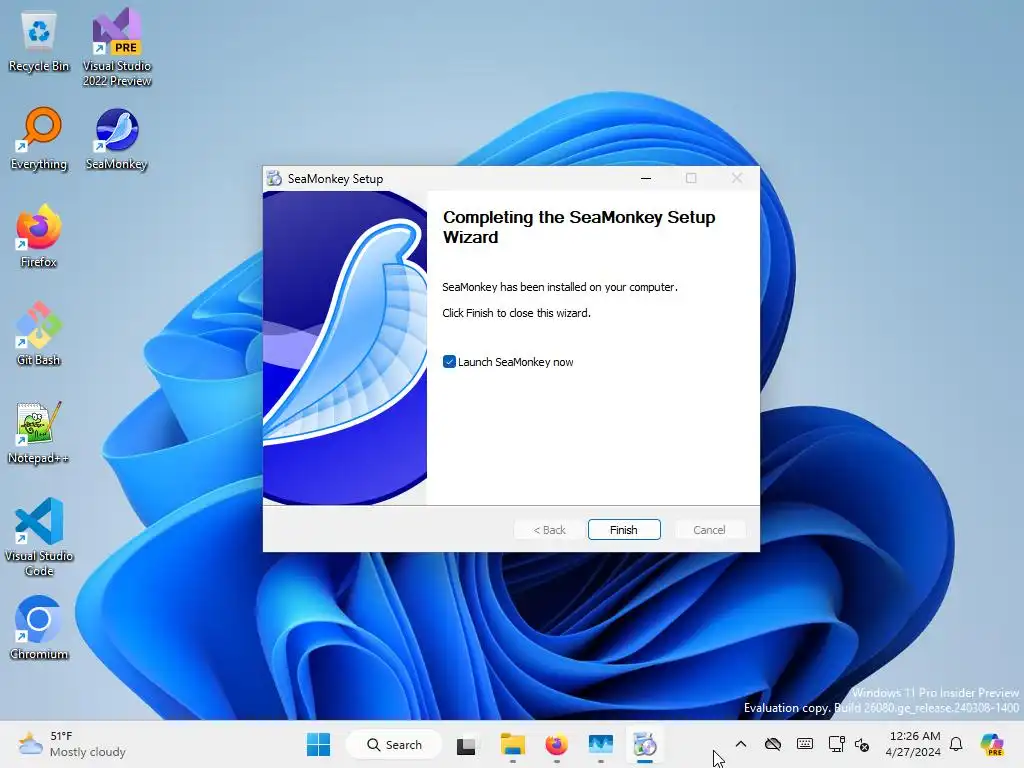1024x768 pixels.
Task: Click the cloud sync tray icon
Action: coord(773,744)
